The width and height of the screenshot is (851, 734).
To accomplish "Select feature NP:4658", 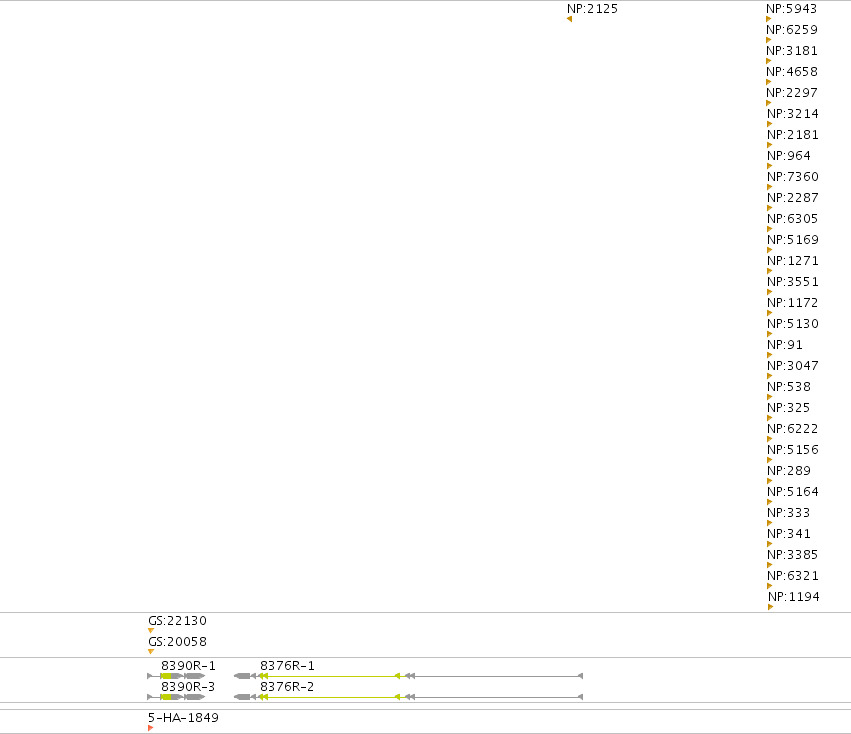I will (792, 72).
